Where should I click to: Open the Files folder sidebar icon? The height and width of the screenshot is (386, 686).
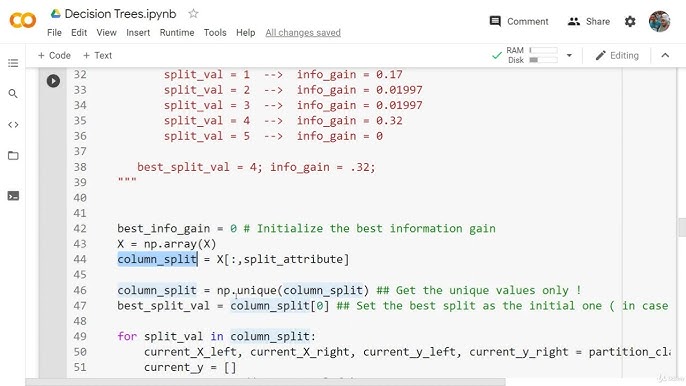pos(13,155)
